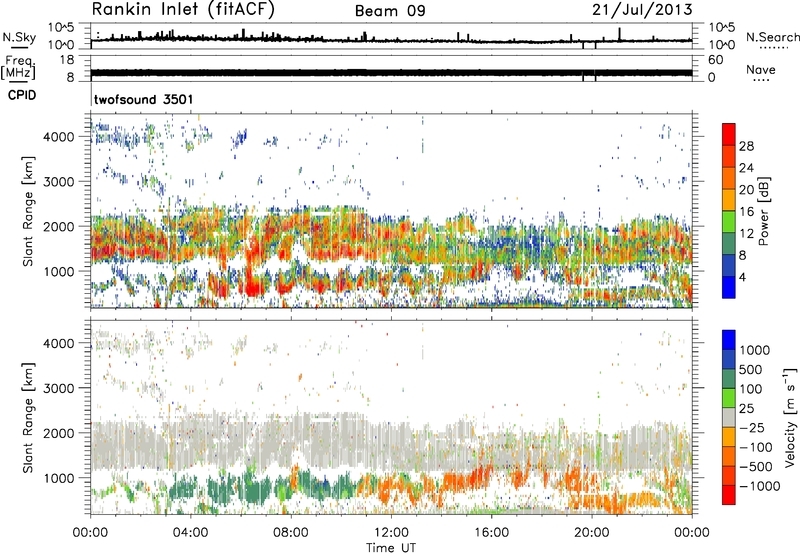
Task: Click the "18" frequency axis tick
Action: pyautogui.click(x=67, y=60)
